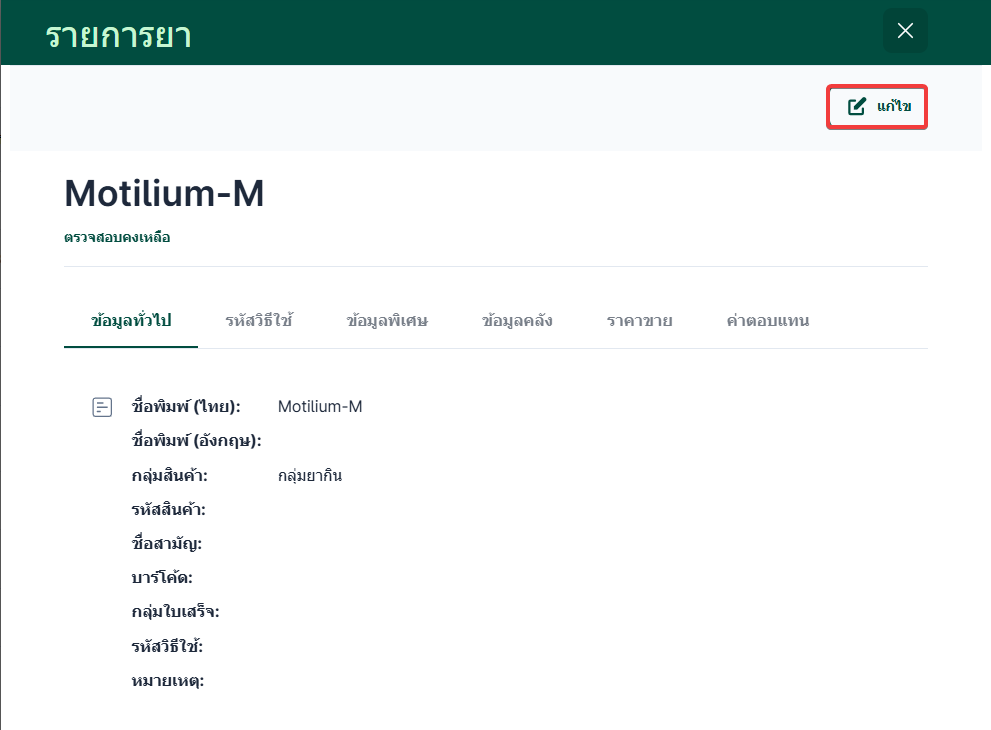Open the ตรวจสอบคงเหลือ link
This screenshot has height=730, width=991.
(117, 238)
